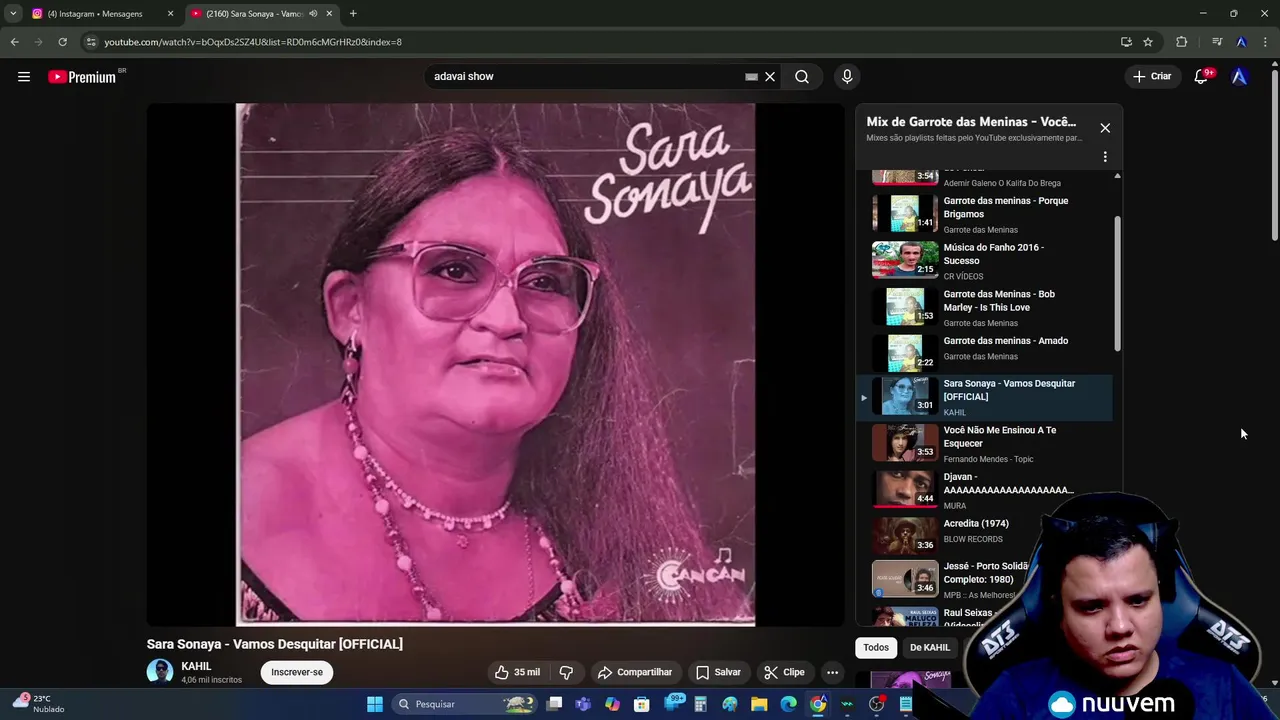1280x720 pixels.
Task: Select the Todos filter chip
Action: (876, 648)
